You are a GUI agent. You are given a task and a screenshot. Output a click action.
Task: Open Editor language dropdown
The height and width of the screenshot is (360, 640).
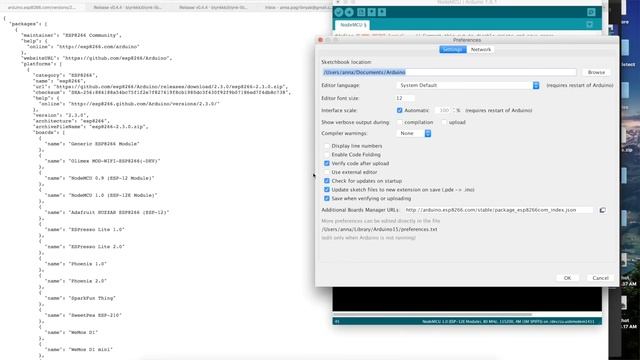click(468, 85)
